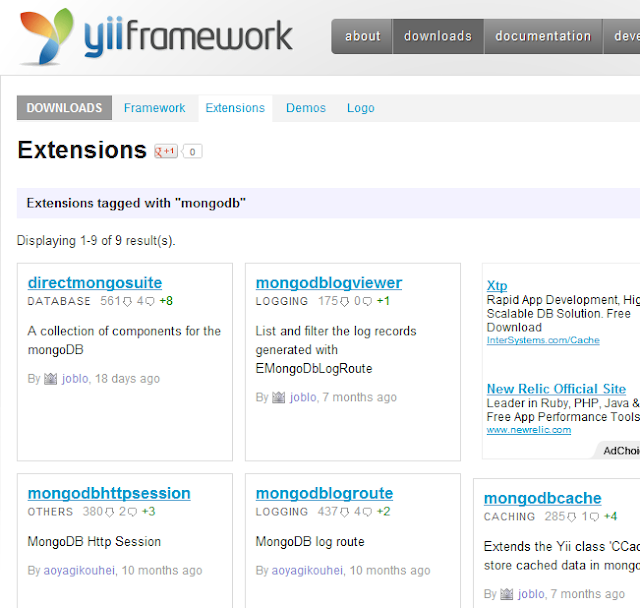Click the Xtp ad link

pos(497,286)
